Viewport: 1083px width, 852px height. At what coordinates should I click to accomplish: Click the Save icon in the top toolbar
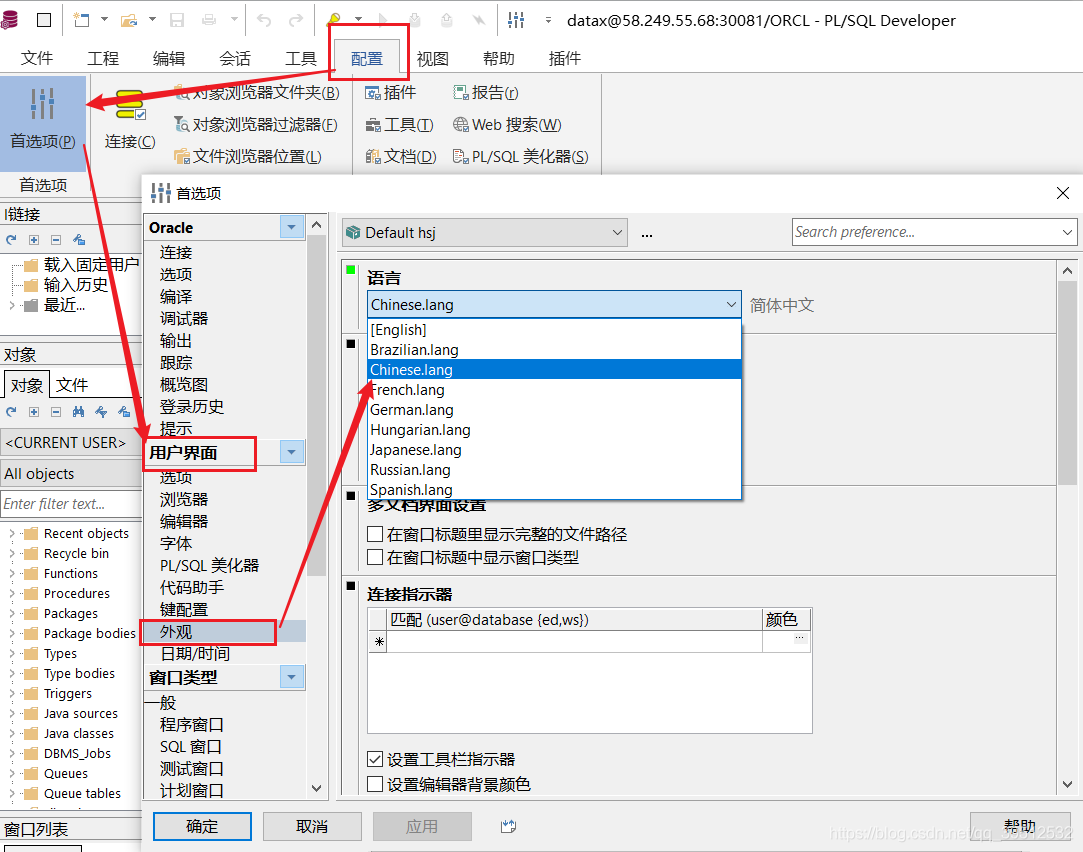[x=175, y=18]
